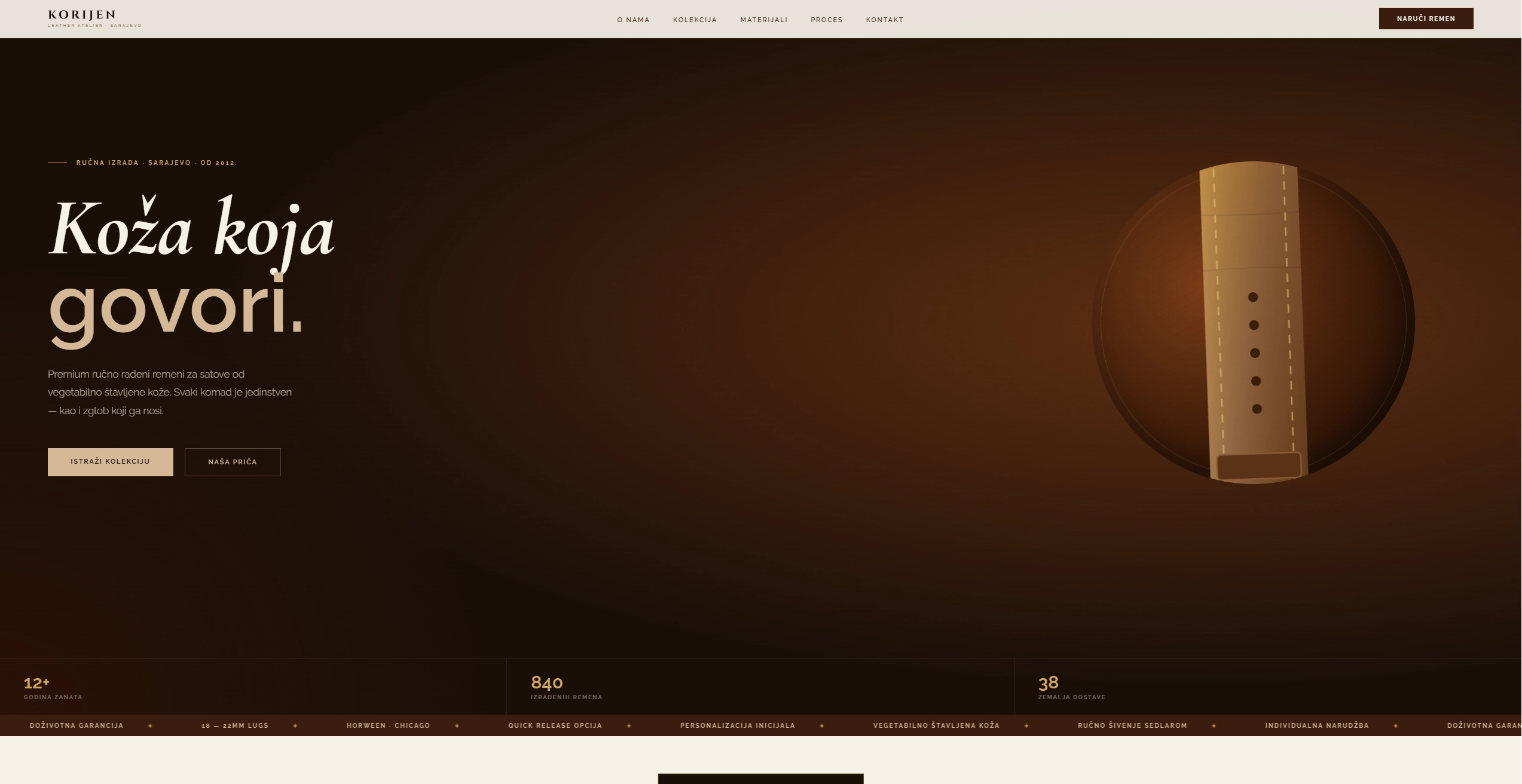This screenshot has width=1522, height=784.
Task: Open the O NAMA menu item
Action: 633,20
